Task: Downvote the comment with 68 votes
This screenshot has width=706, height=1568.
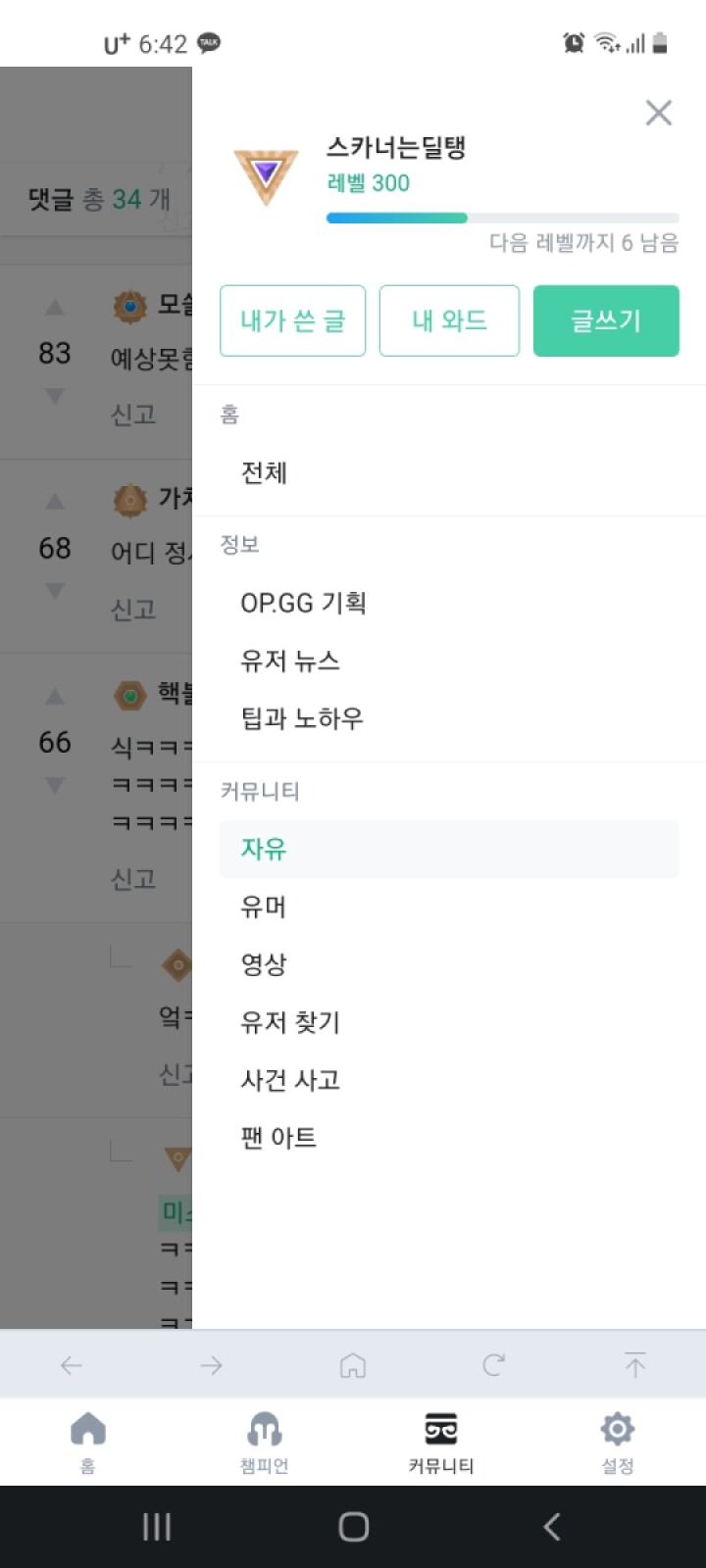Action: [55, 591]
